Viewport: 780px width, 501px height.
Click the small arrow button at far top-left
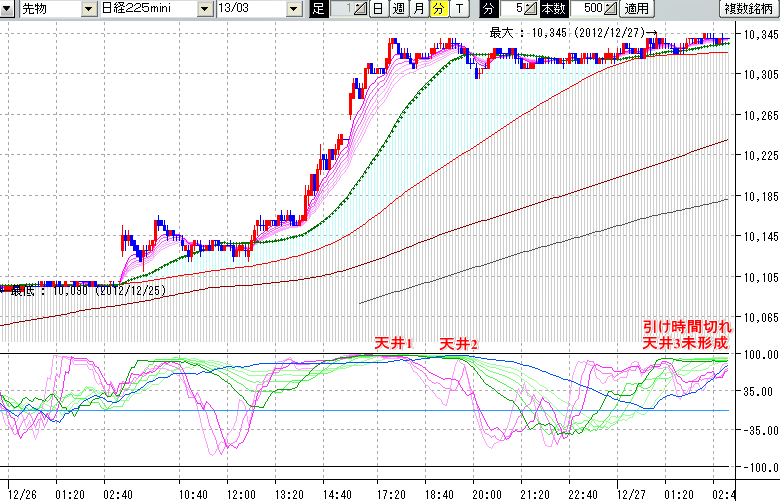point(7,9)
